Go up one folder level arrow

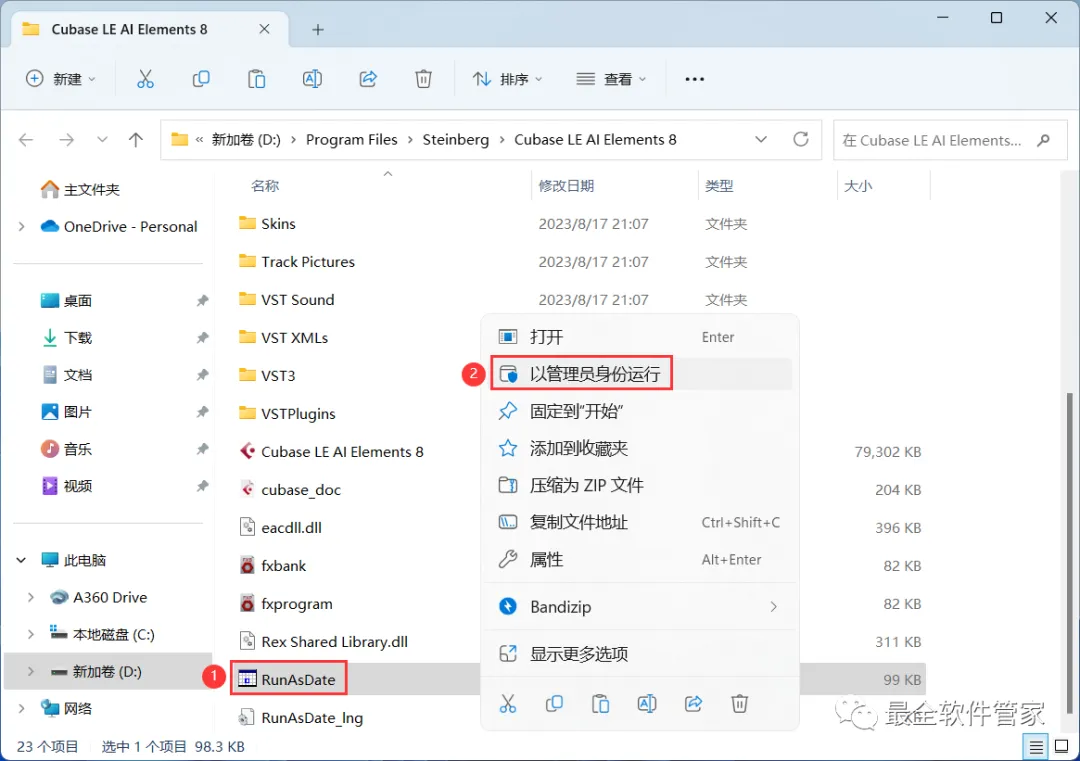tap(136, 140)
